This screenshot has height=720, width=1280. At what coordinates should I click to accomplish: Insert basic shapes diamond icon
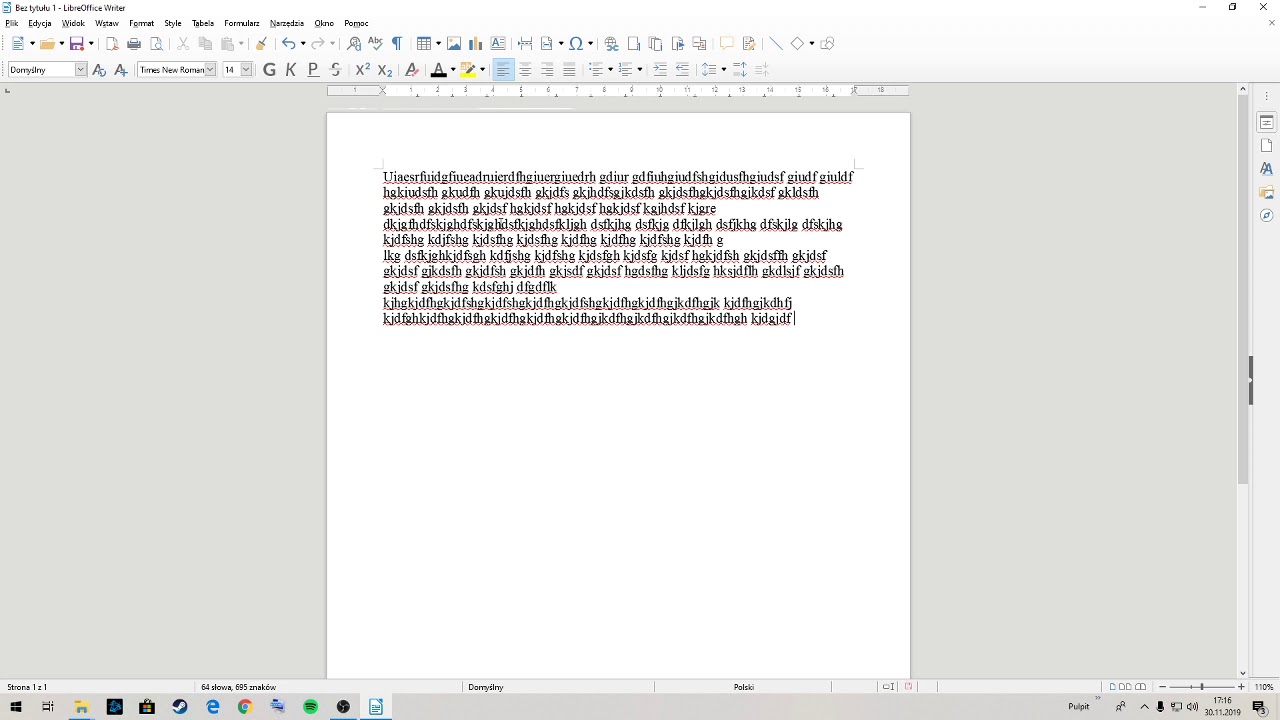coord(797,44)
